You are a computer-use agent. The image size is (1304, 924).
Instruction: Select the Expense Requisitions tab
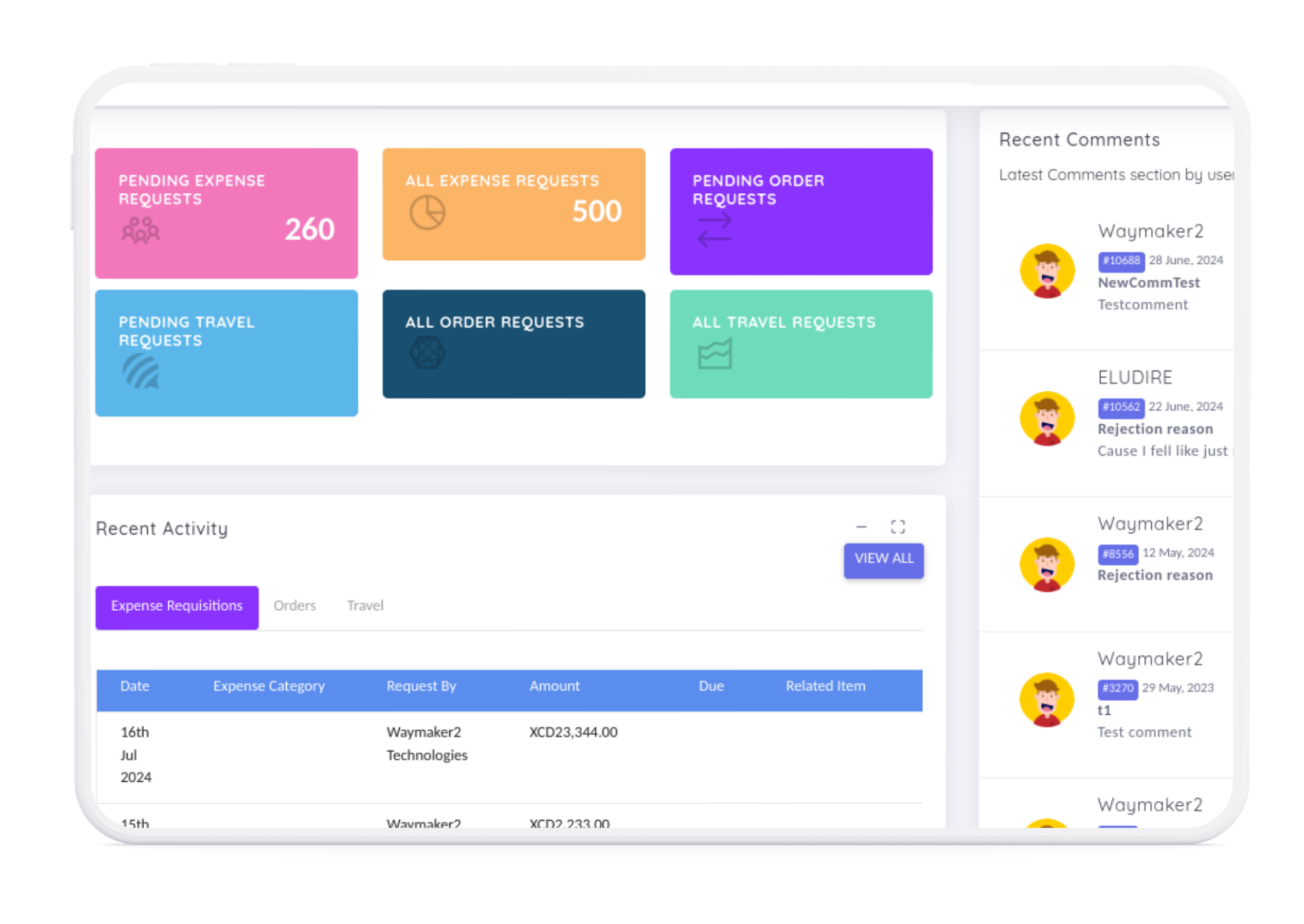point(177,606)
